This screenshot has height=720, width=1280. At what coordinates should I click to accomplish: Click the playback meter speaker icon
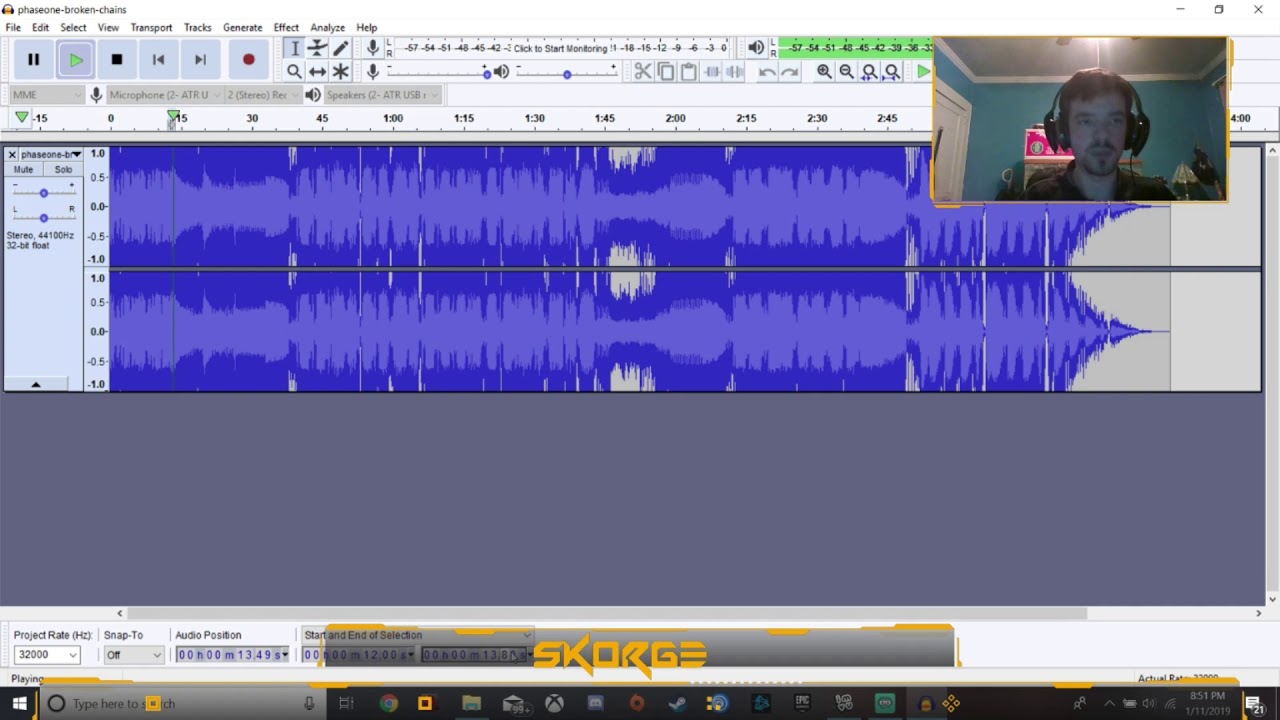756,47
